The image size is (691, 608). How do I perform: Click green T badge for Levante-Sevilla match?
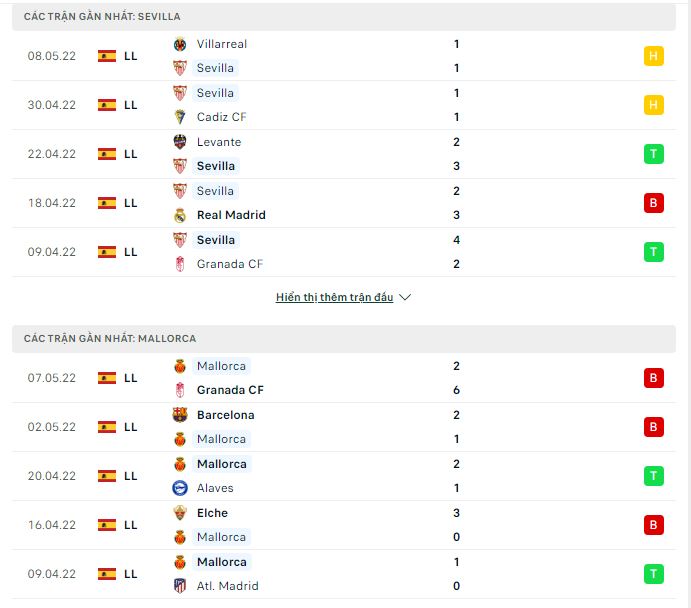pyautogui.click(x=654, y=154)
